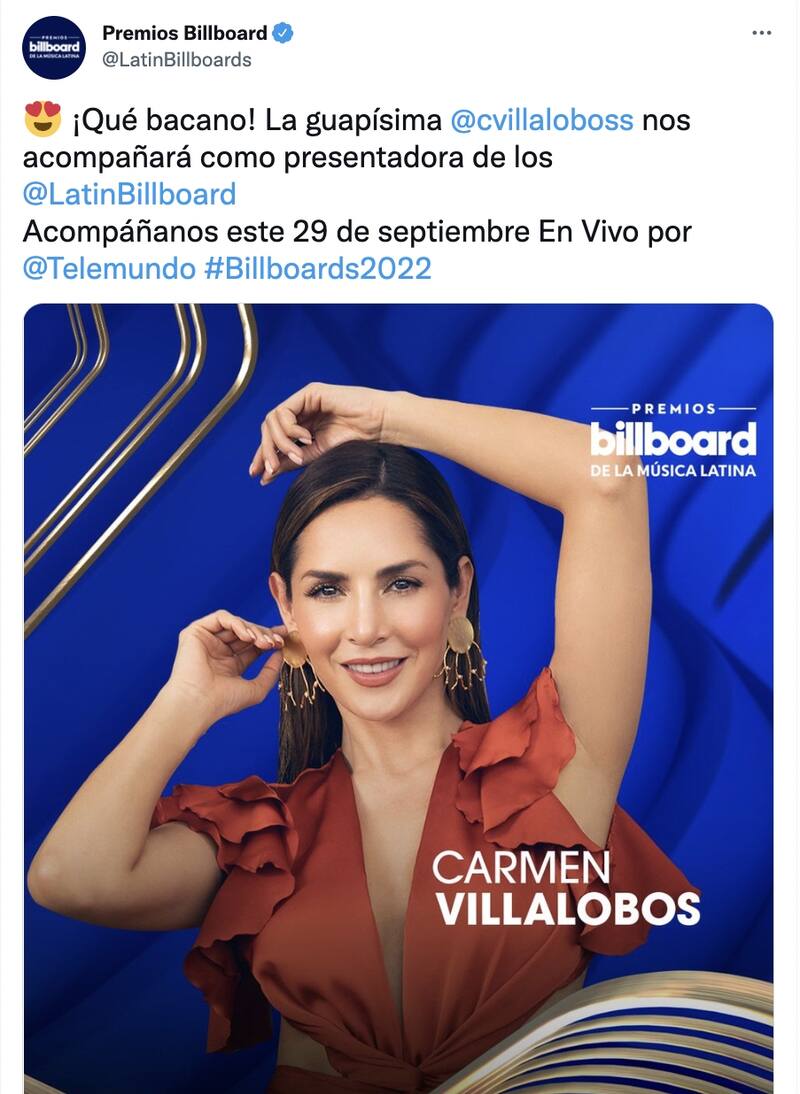The width and height of the screenshot is (800, 1094).
Task: Open the Premios Billboard display name
Action: pyautogui.click(x=185, y=33)
